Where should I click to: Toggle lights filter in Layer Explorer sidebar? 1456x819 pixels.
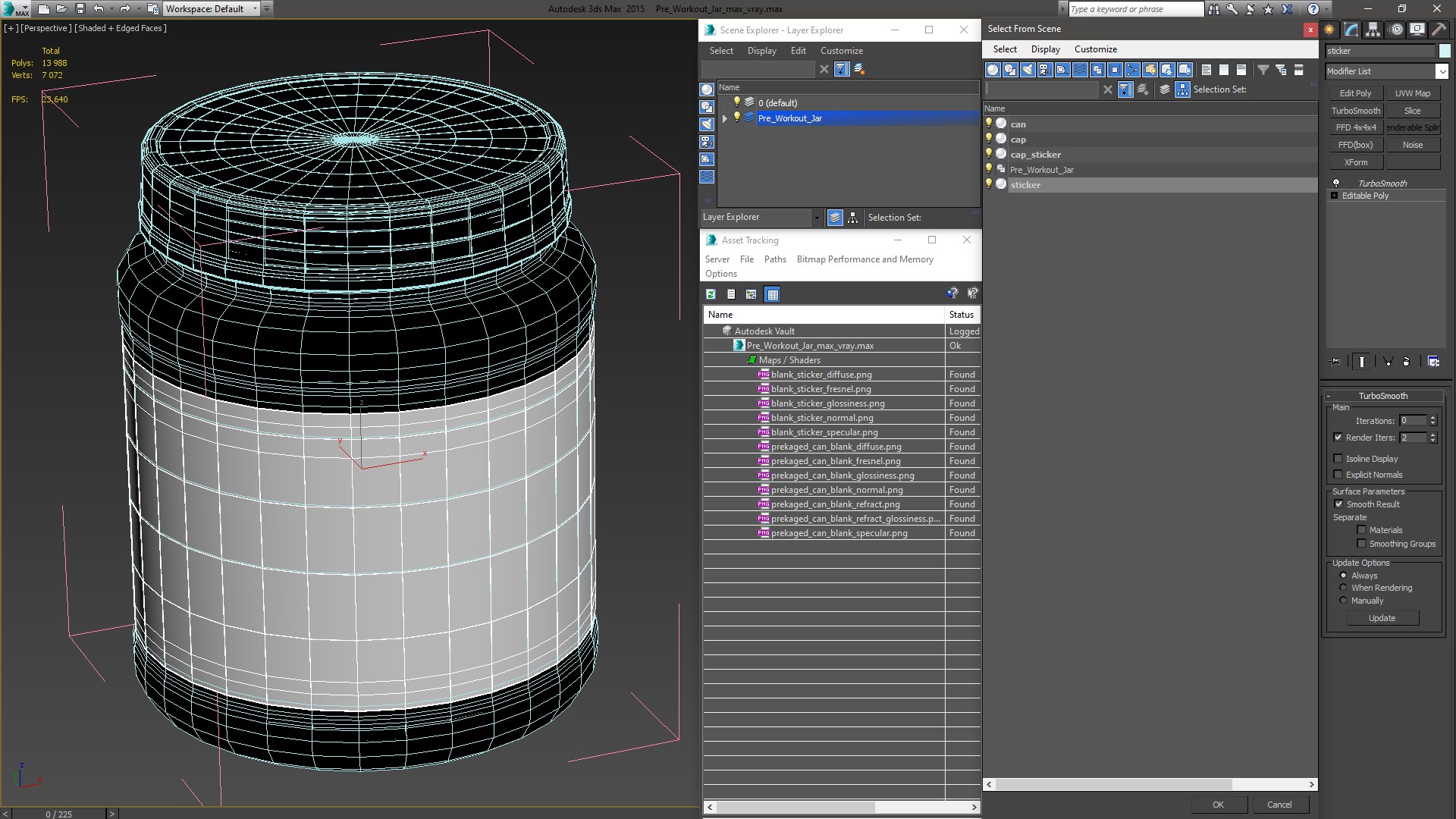(x=707, y=124)
